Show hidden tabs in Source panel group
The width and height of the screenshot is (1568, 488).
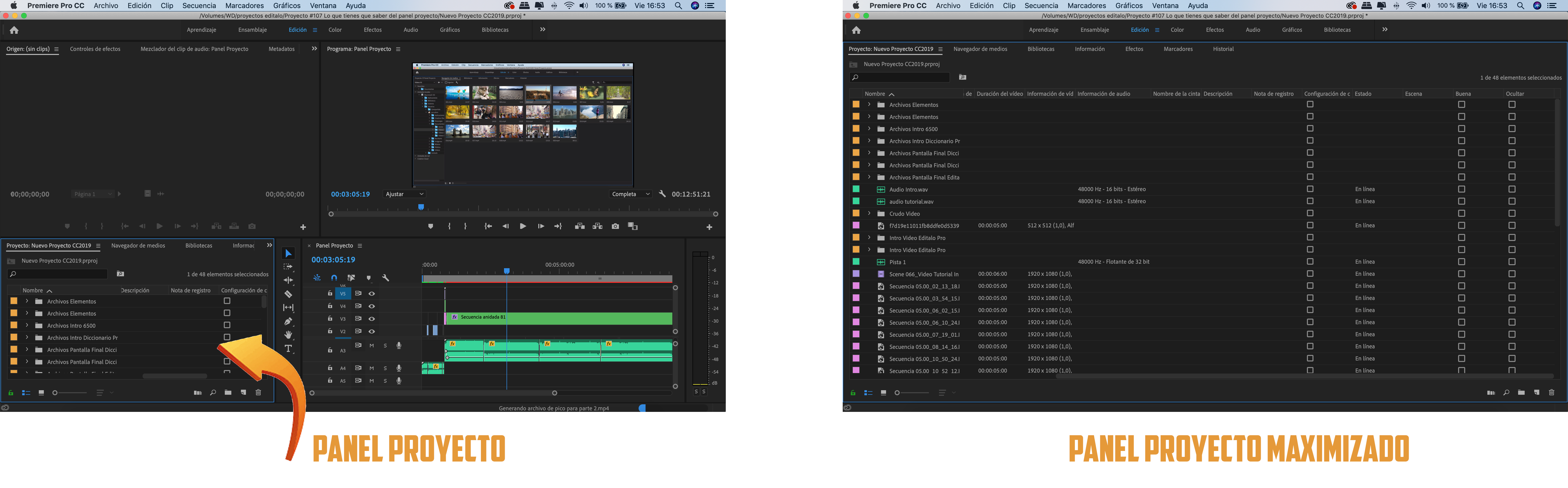[314, 49]
